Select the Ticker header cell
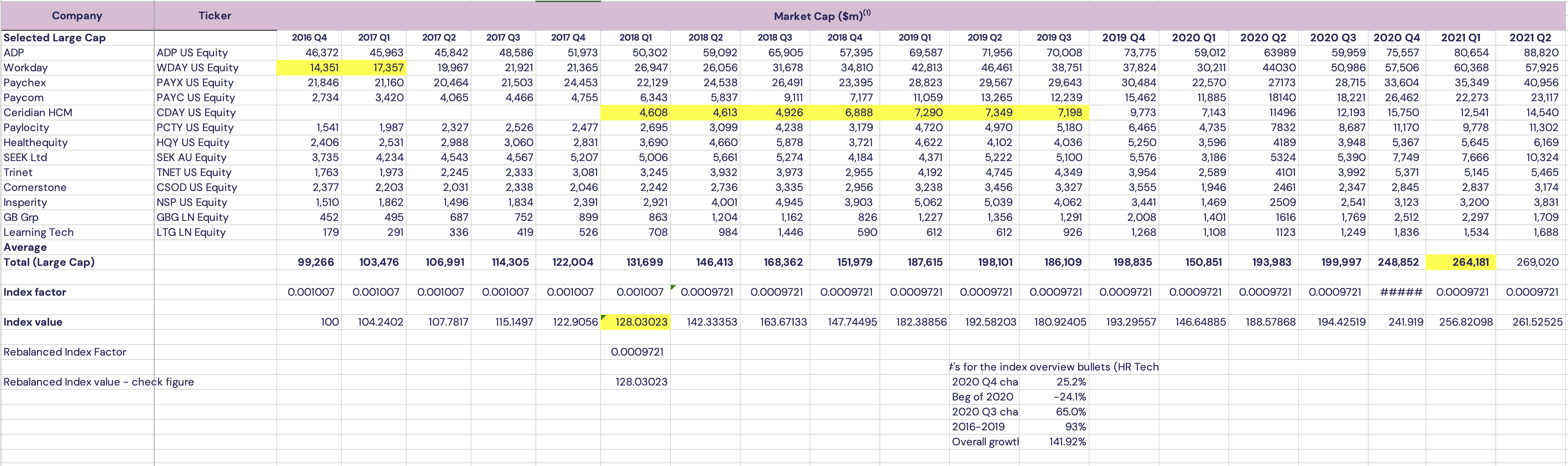 point(215,16)
